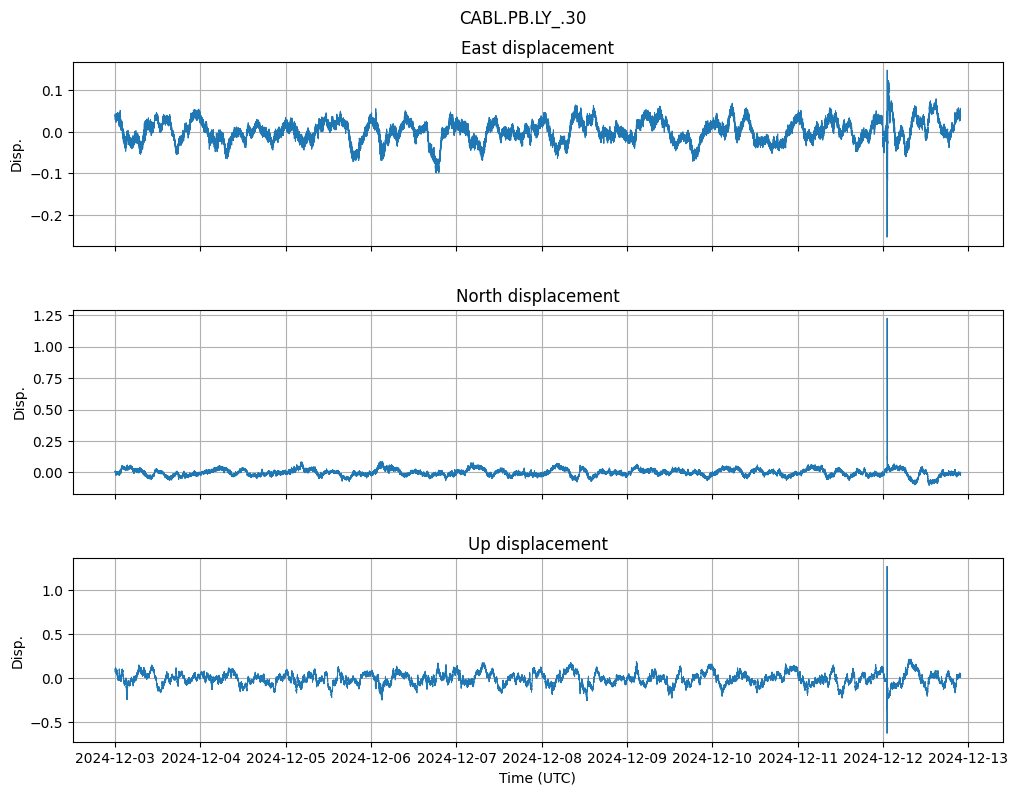Click the North displacement subplot title
Viewport: 1018px width, 795px height.
[537, 296]
